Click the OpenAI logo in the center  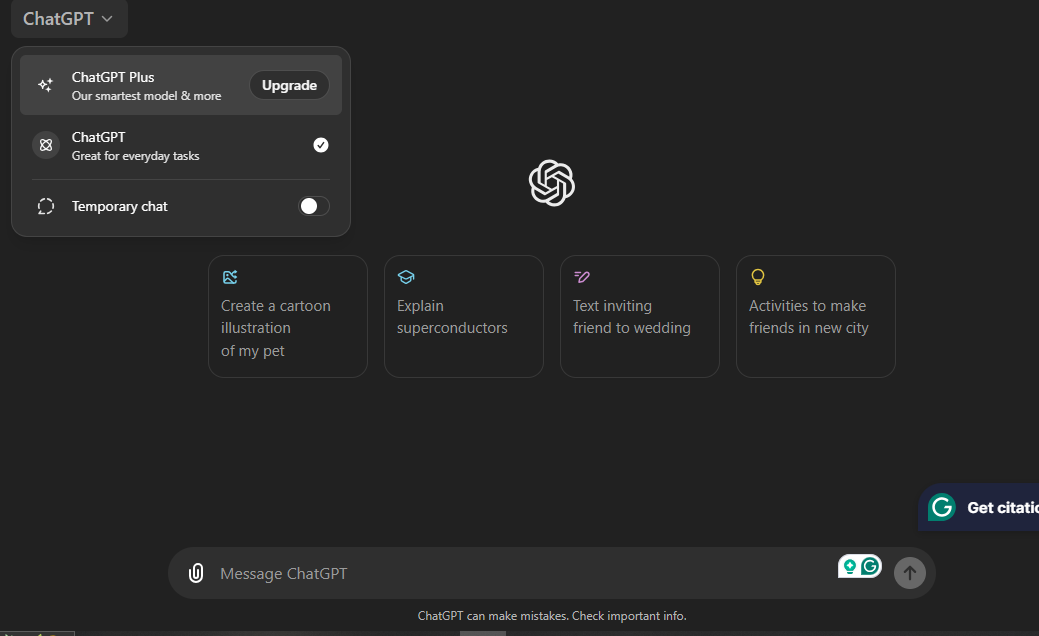pos(551,183)
